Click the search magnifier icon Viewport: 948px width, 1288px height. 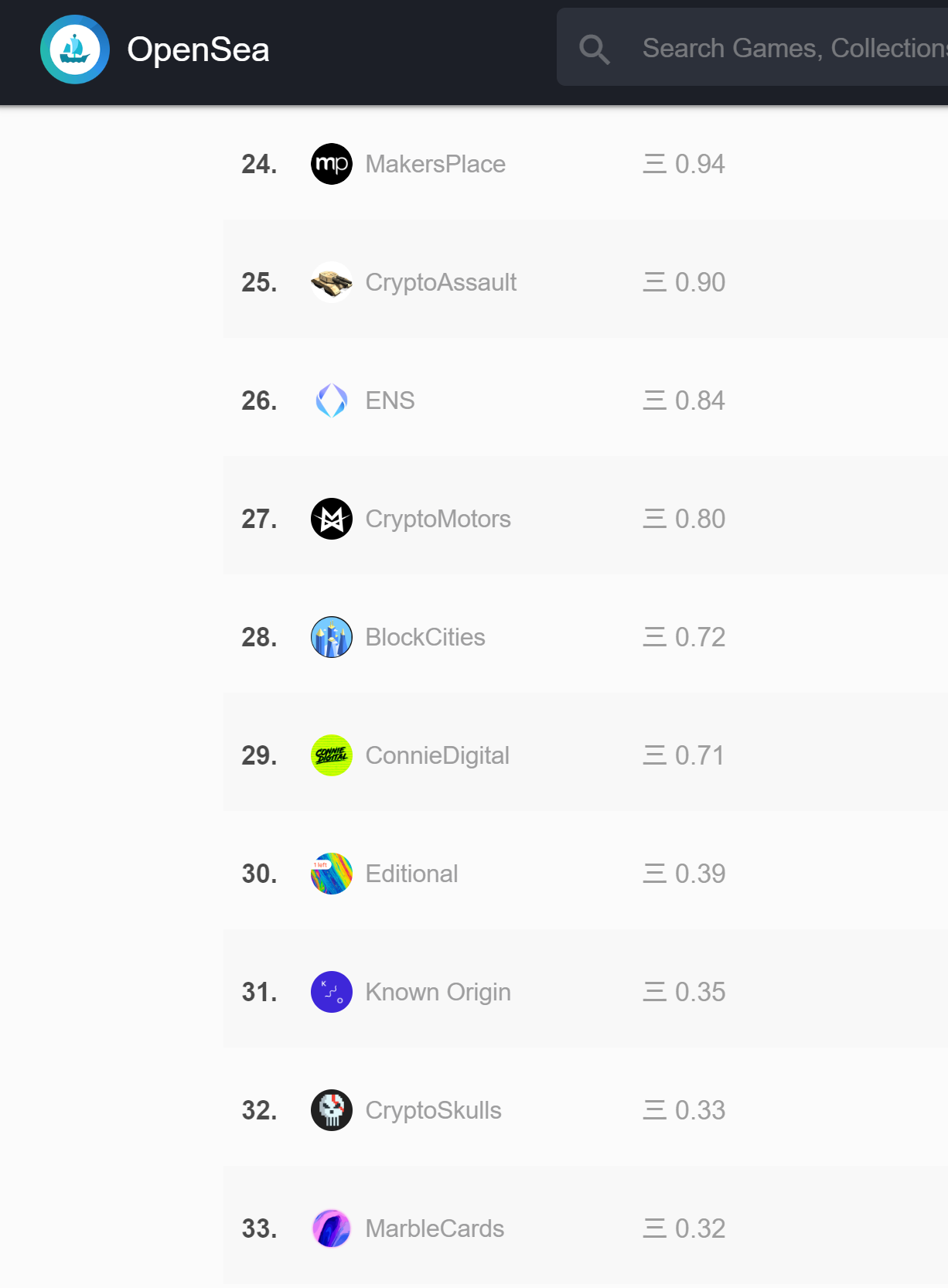(595, 49)
